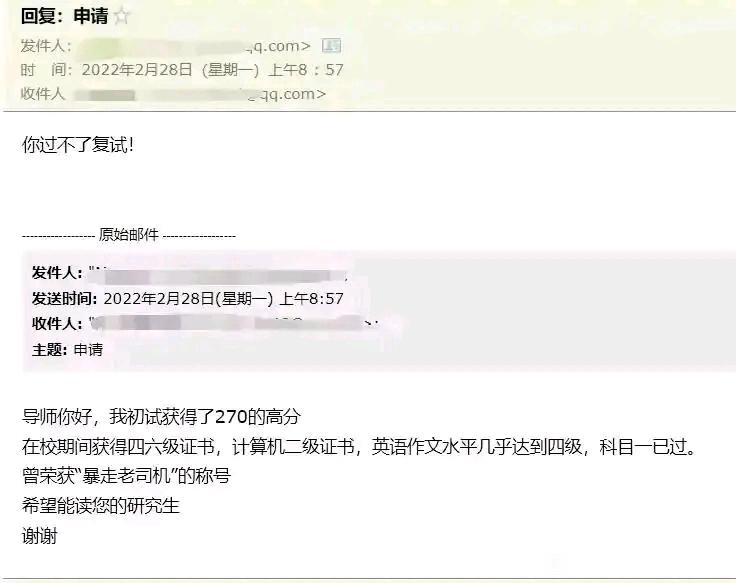Click the blurred sender address ending q.com
The image size is (736, 583).
(x=195, y=46)
